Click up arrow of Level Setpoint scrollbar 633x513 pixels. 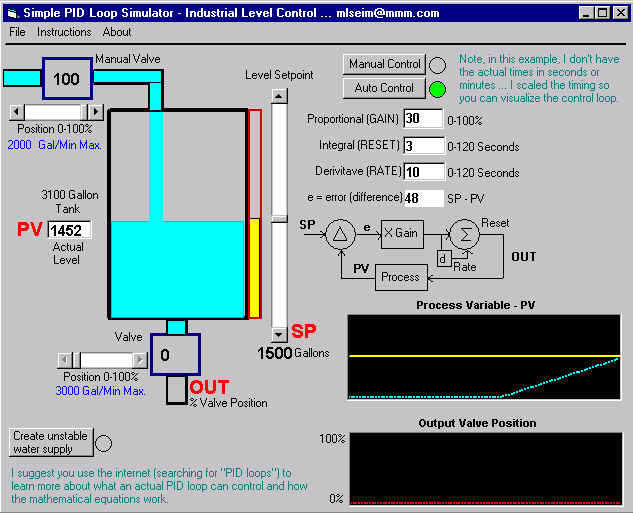coord(280,95)
